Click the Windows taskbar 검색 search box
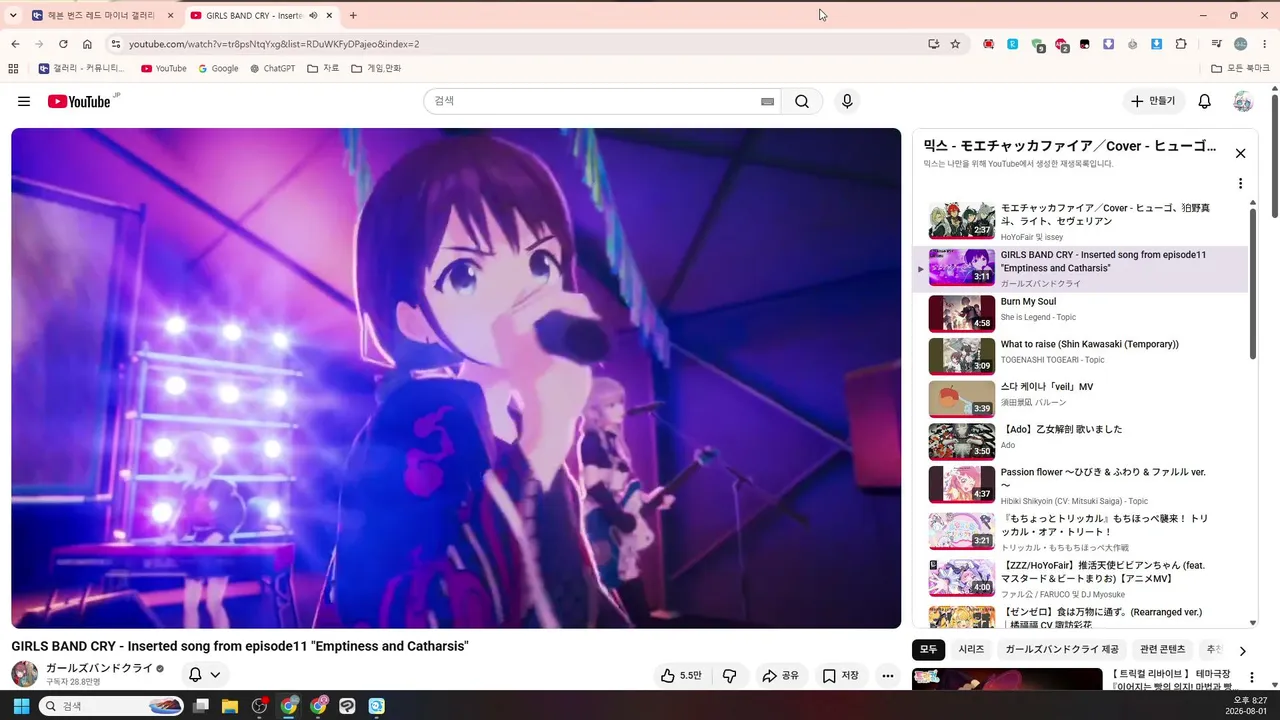The height and width of the screenshot is (720, 1280). tap(112, 706)
